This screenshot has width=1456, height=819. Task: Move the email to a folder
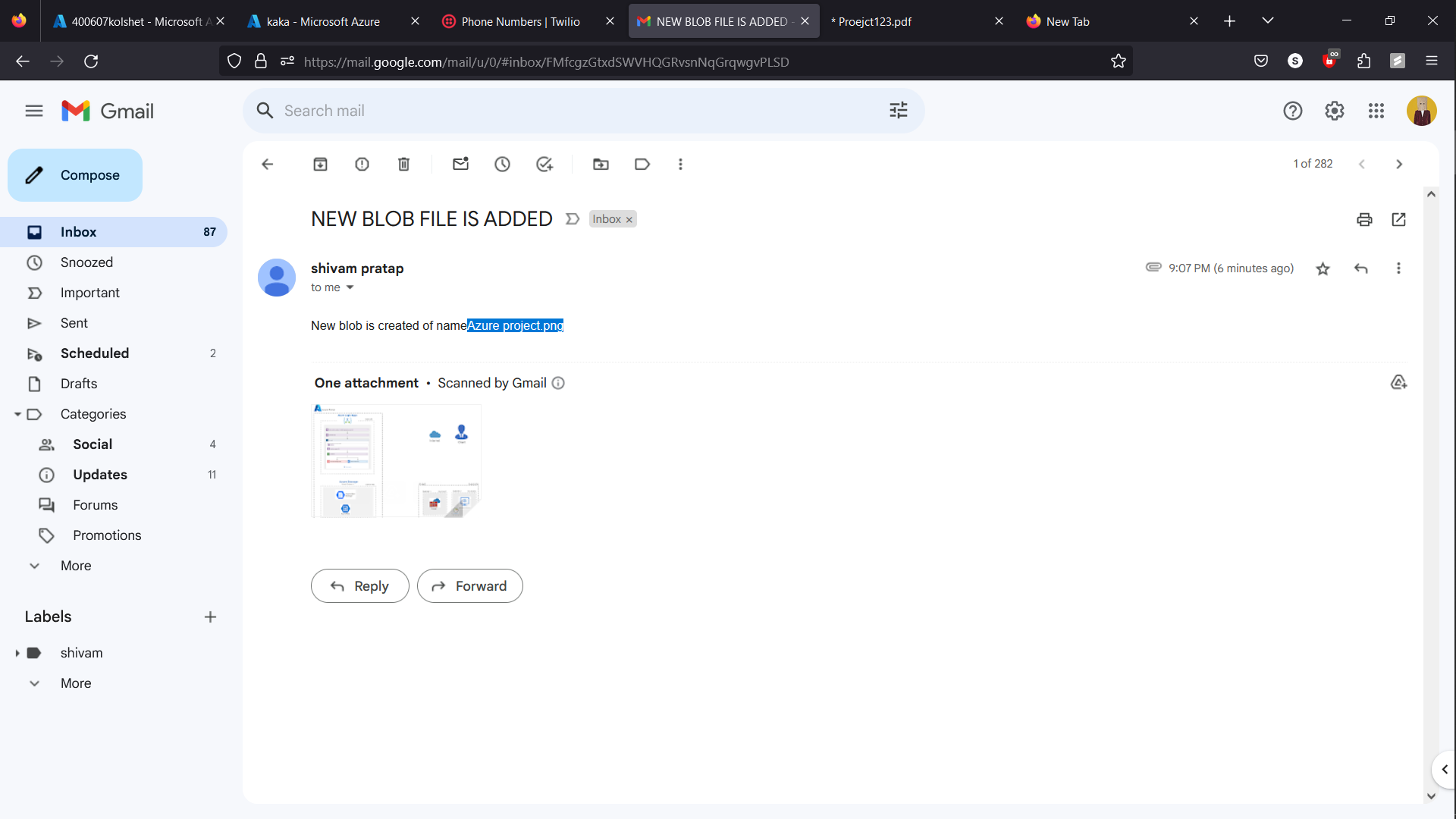(x=601, y=164)
